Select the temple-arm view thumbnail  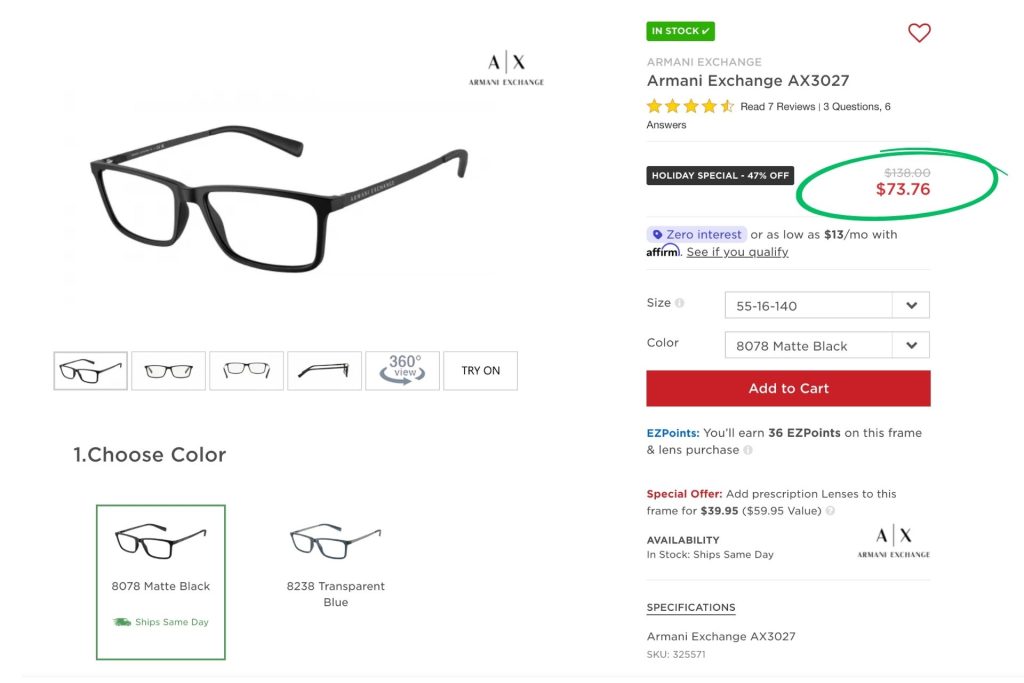tap(324, 370)
